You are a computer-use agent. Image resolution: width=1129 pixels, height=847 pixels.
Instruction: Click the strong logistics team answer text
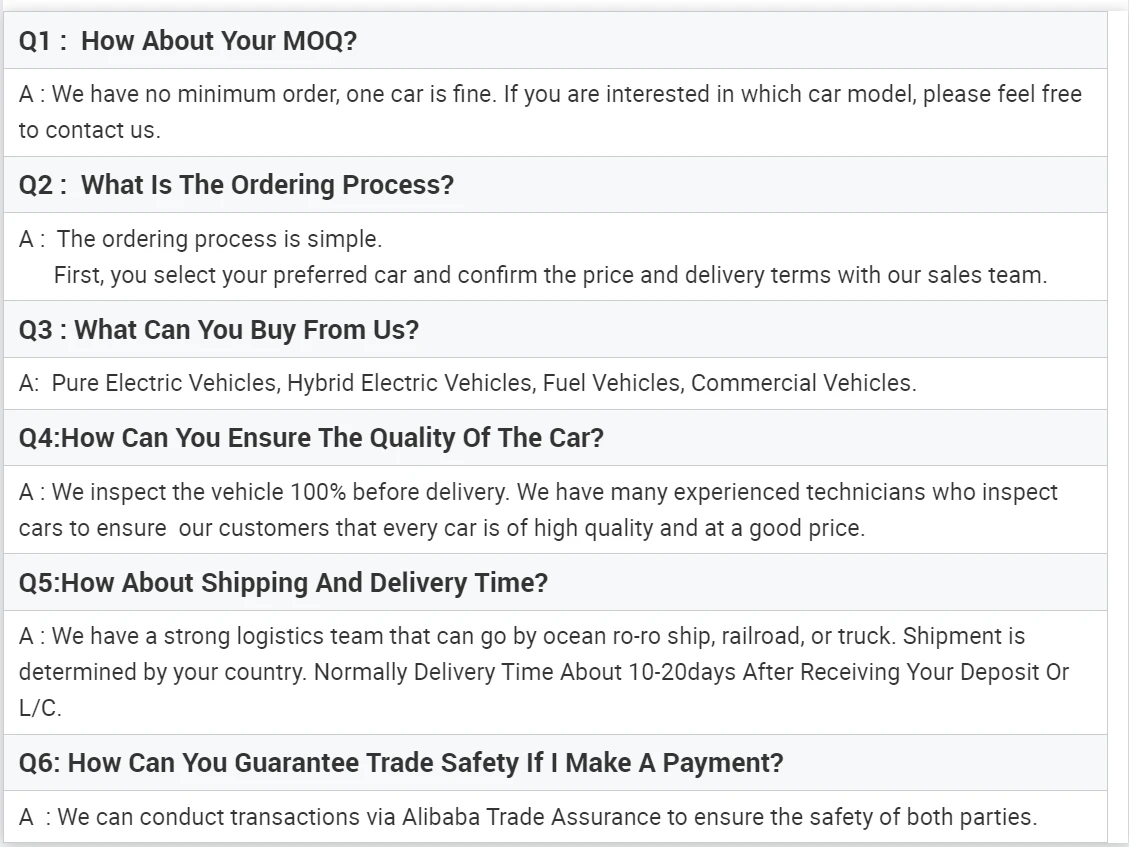[544, 672]
